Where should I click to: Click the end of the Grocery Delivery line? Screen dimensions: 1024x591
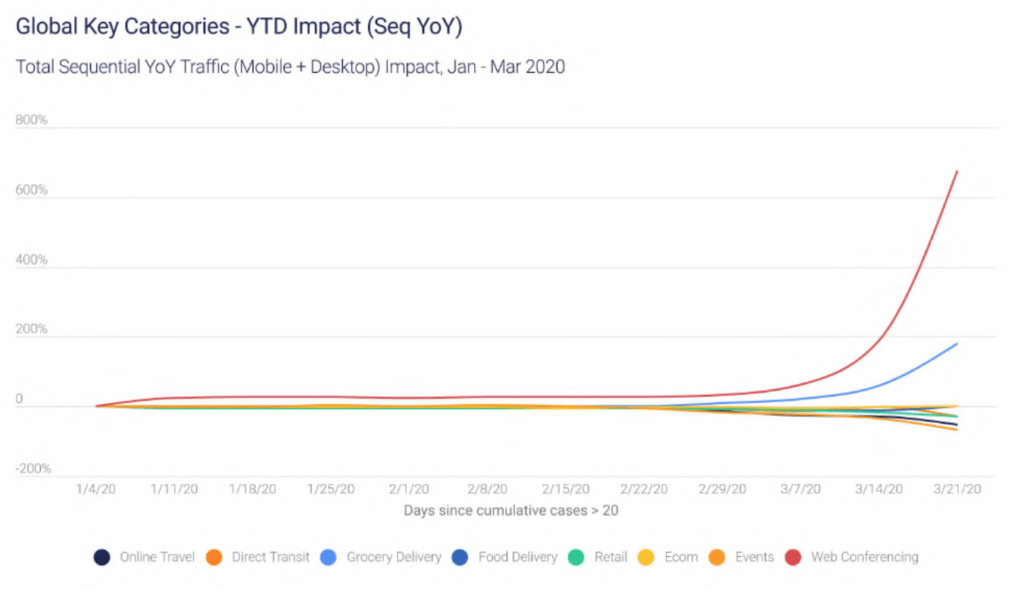click(x=957, y=344)
